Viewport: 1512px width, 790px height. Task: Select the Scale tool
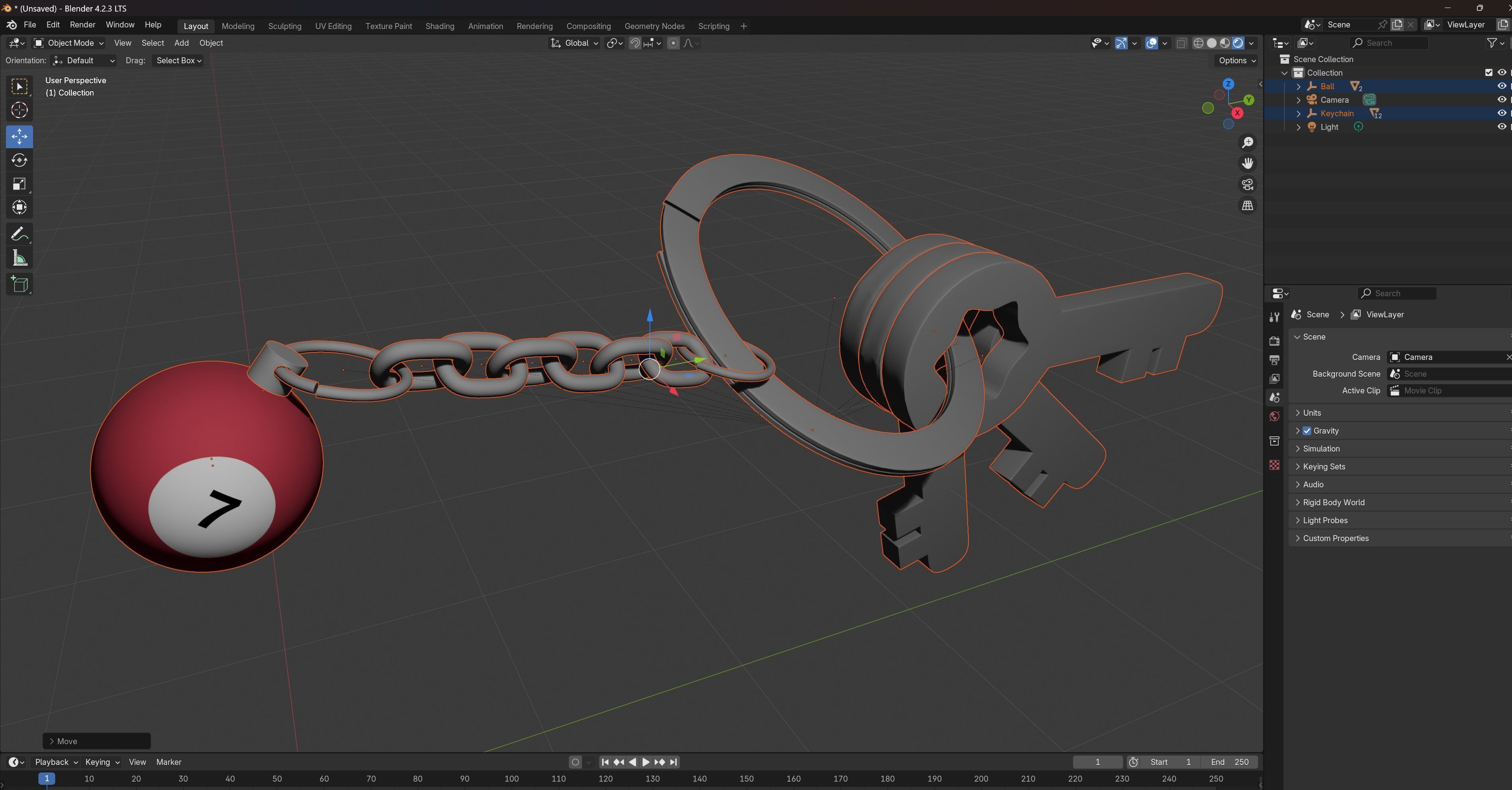[20, 184]
